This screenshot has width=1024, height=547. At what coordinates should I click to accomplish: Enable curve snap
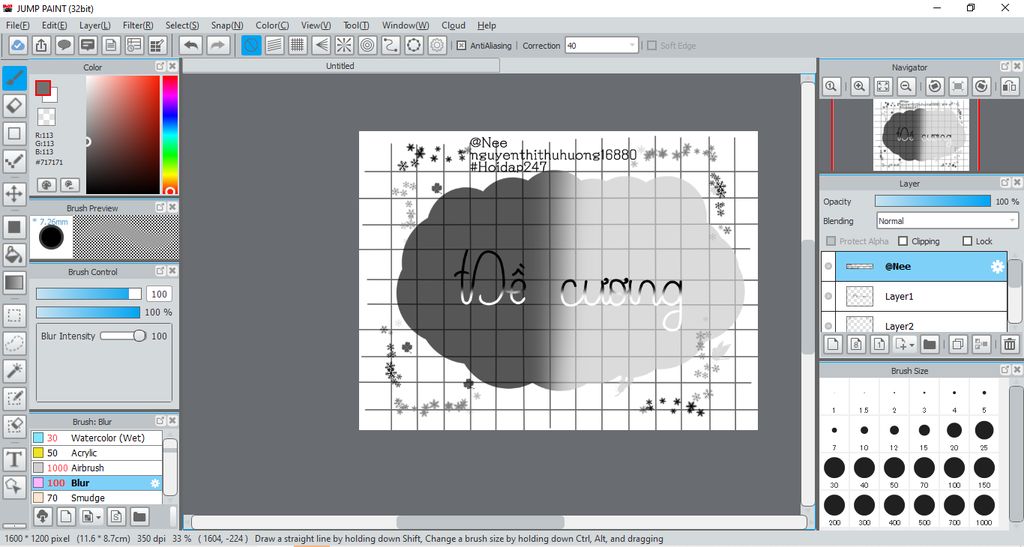pos(391,45)
